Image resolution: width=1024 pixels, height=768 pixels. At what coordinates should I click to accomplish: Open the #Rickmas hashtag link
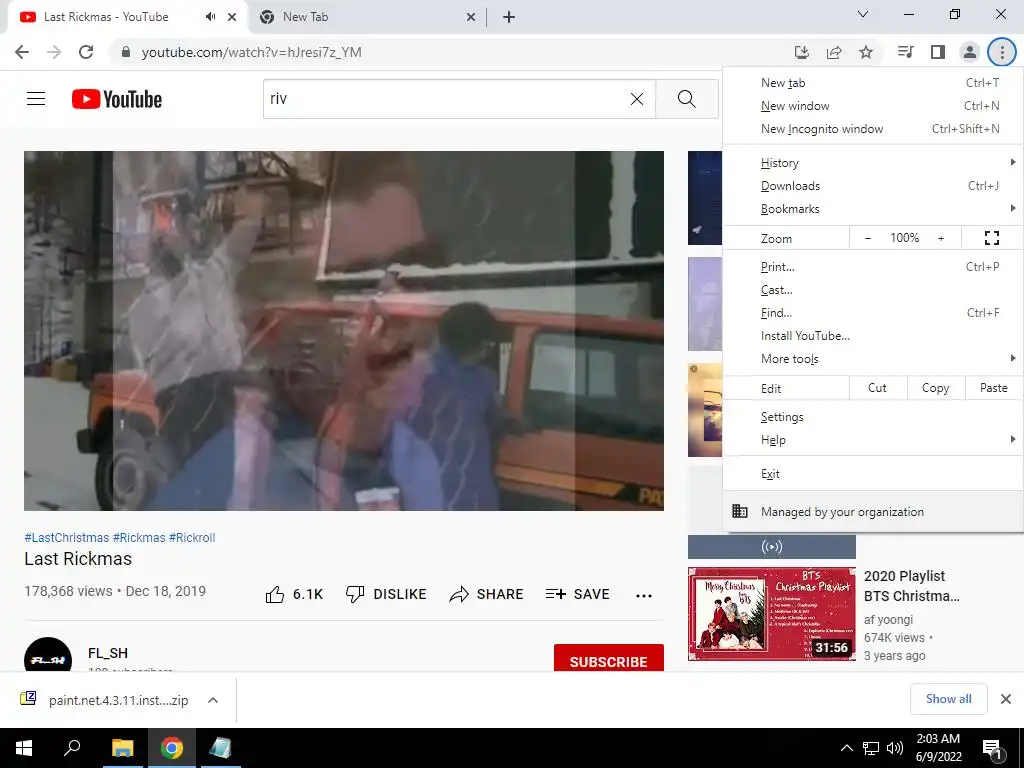(x=139, y=537)
